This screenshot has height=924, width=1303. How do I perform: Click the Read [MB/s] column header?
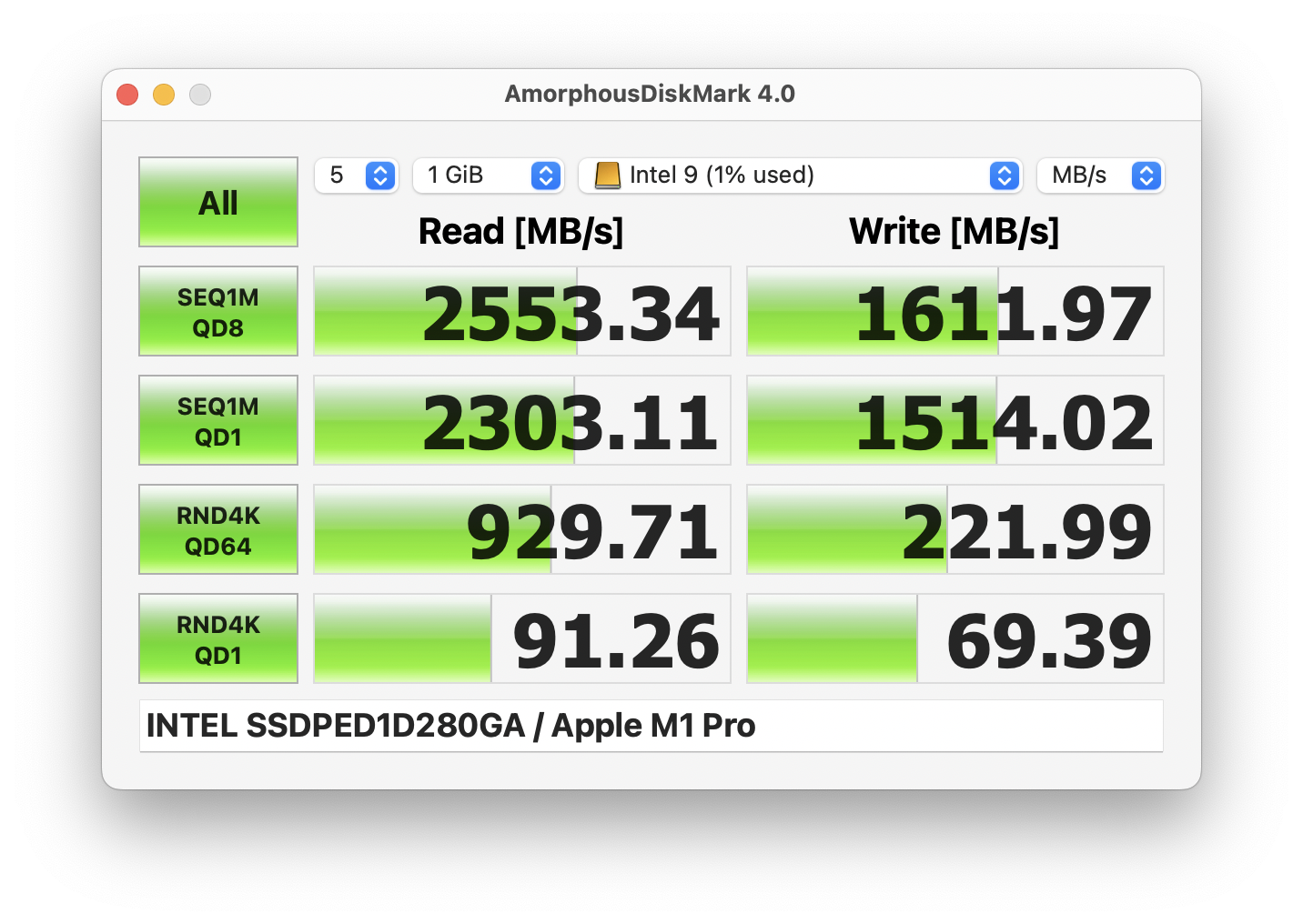tap(521, 232)
